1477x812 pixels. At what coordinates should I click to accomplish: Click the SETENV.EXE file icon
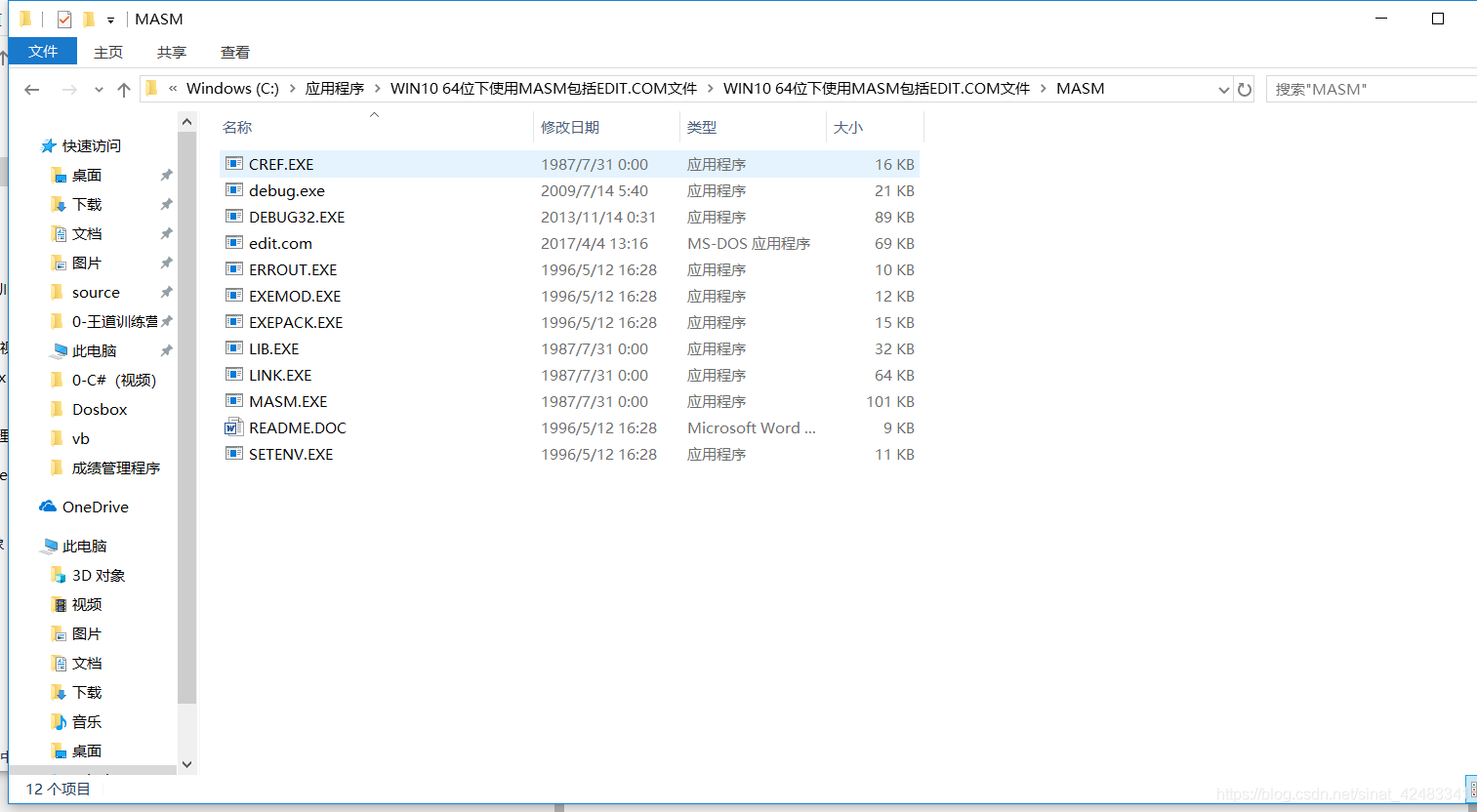click(x=234, y=454)
